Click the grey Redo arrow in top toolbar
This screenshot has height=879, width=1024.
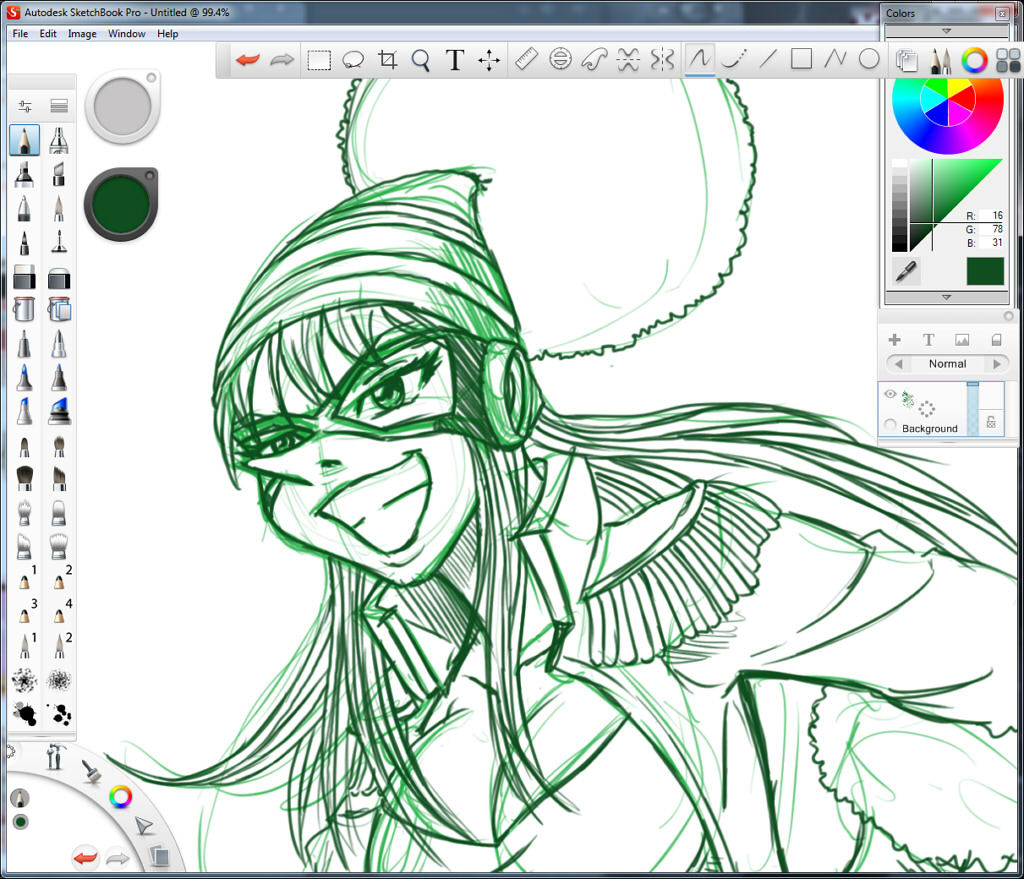click(x=282, y=60)
